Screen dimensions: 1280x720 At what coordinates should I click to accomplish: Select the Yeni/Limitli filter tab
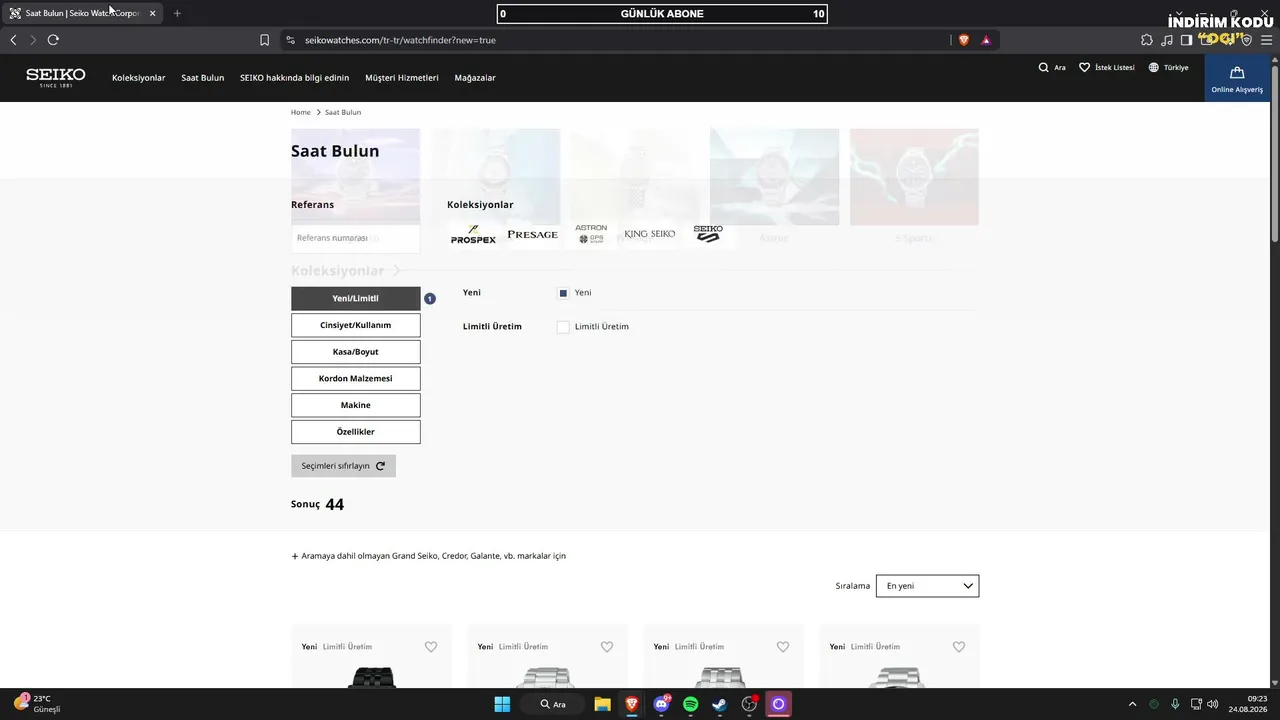tap(356, 298)
